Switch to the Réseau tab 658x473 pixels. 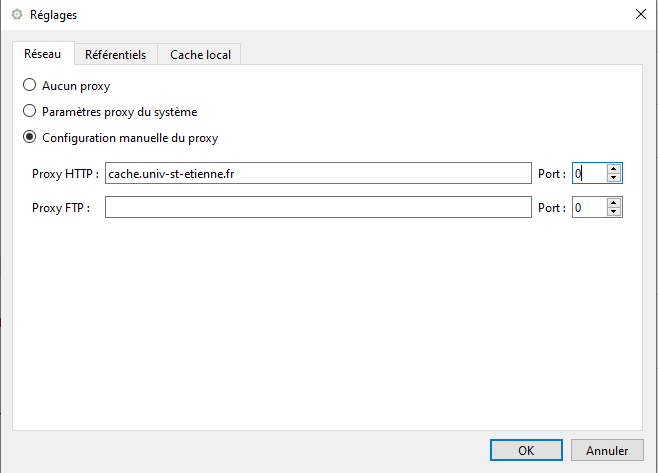tap(42, 54)
